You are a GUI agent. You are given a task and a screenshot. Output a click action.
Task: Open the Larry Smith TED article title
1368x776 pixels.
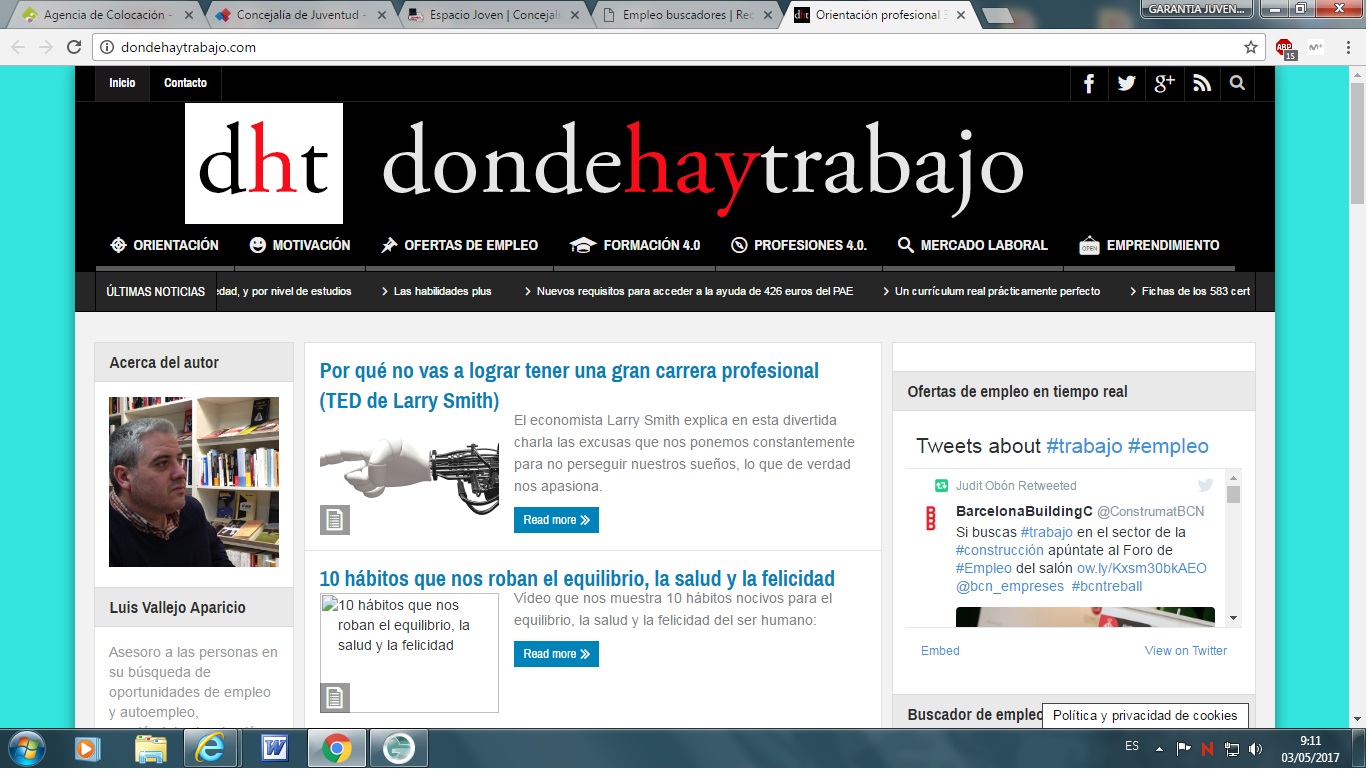[x=569, y=385]
